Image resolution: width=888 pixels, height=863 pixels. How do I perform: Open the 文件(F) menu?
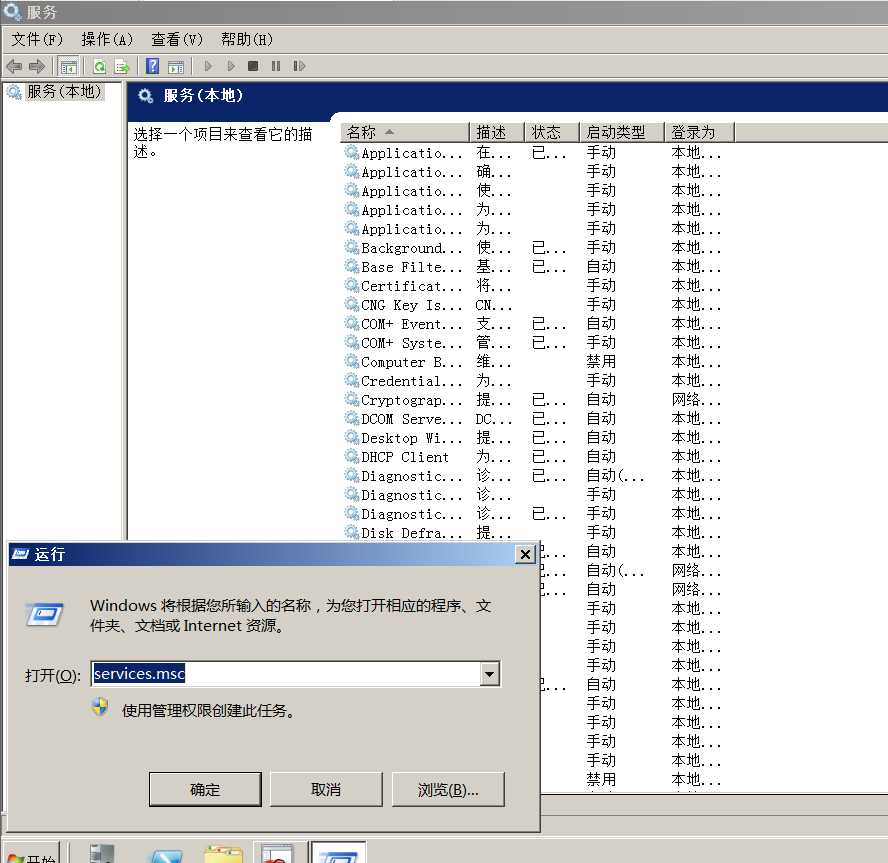click(x=37, y=39)
